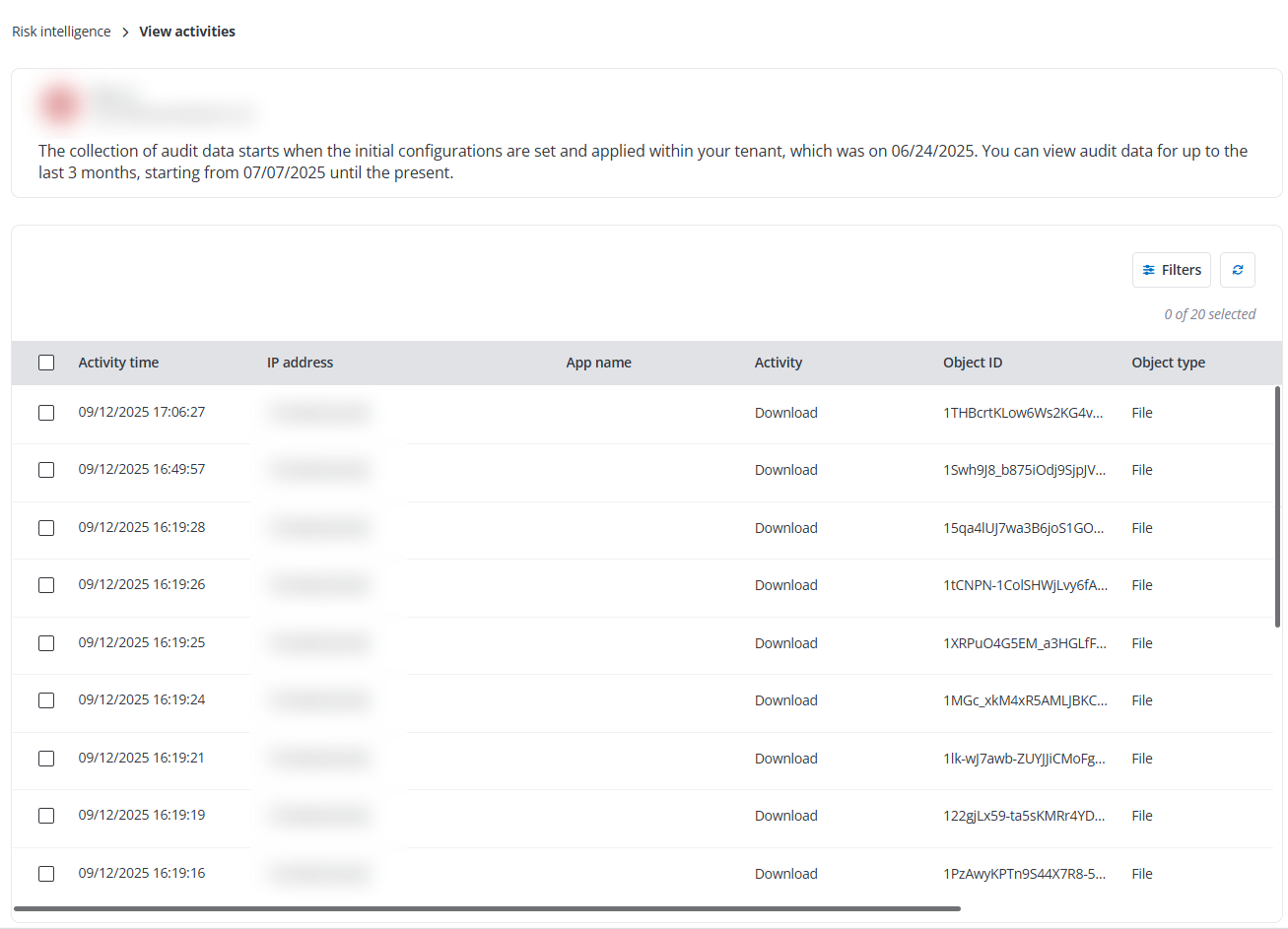Click the Risk intelligence breadcrumb link
Image resolution: width=1288 pixels, height=929 pixels.
[61, 32]
